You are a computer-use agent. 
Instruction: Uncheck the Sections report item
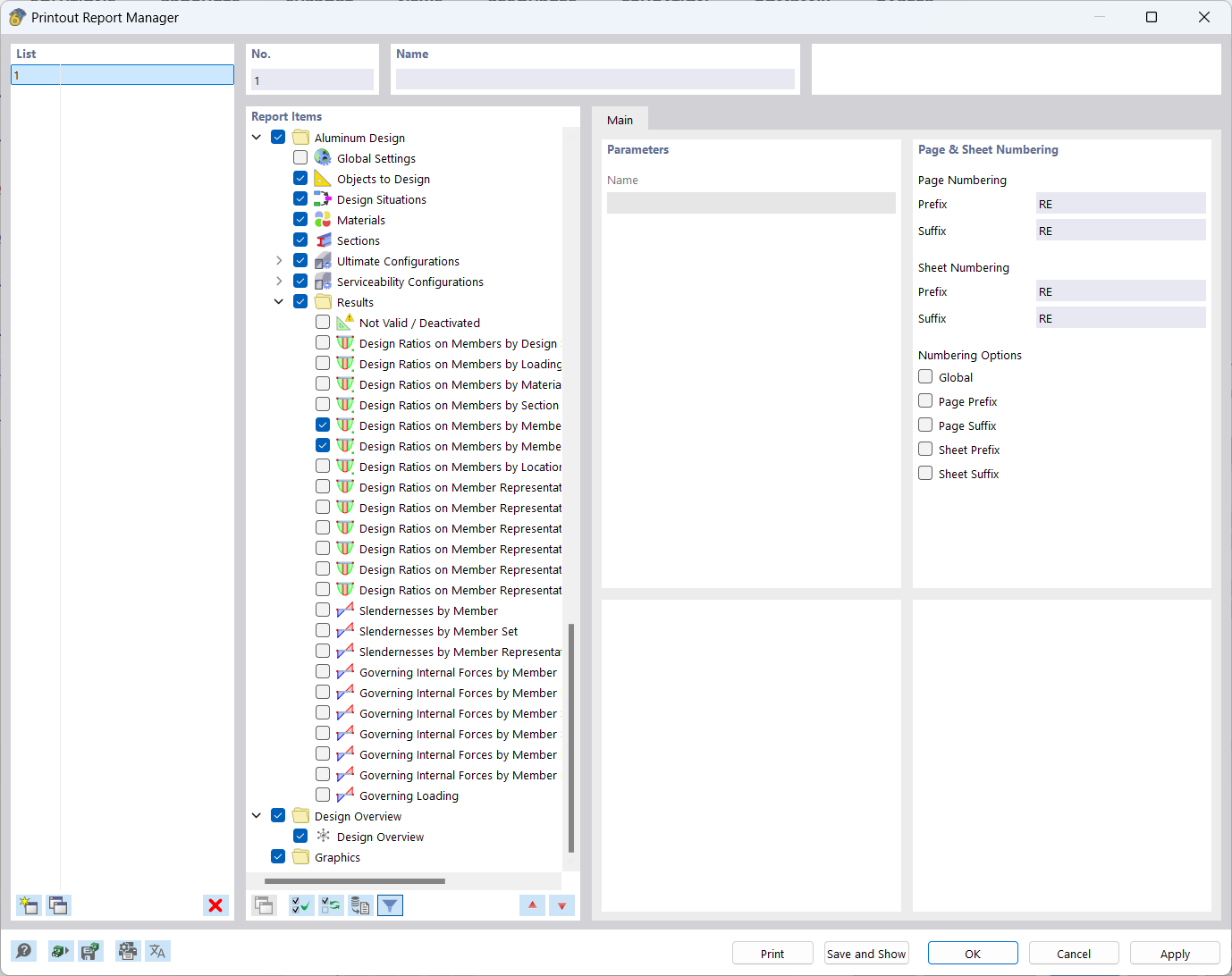point(300,240)
